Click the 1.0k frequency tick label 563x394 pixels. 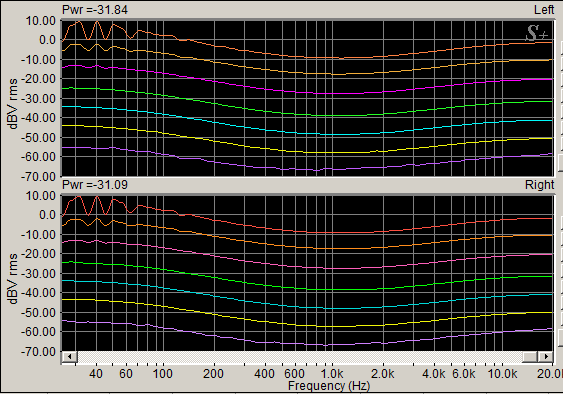(331, 374)
